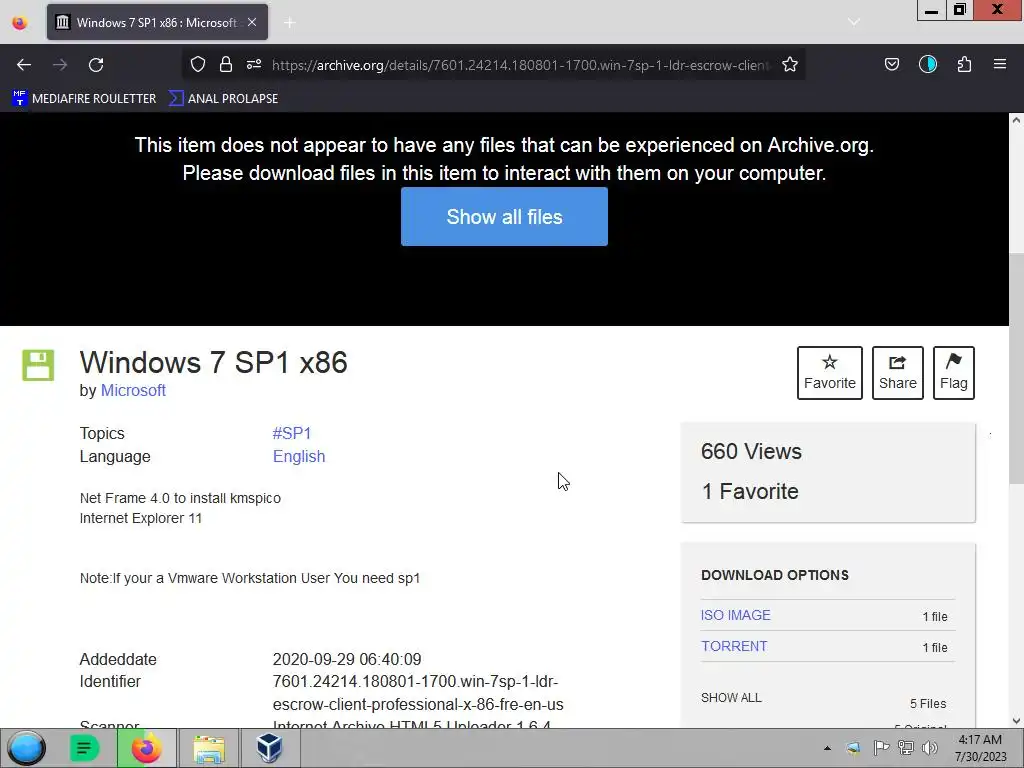
Task: Close the Windows 7 SP1 x86 tab
Action: pos(252,22)
